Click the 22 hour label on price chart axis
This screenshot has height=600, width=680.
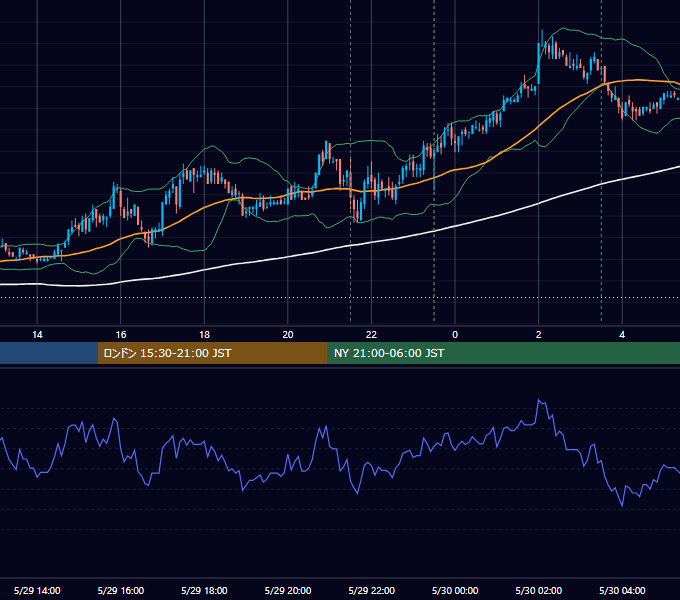coord(371,335)
